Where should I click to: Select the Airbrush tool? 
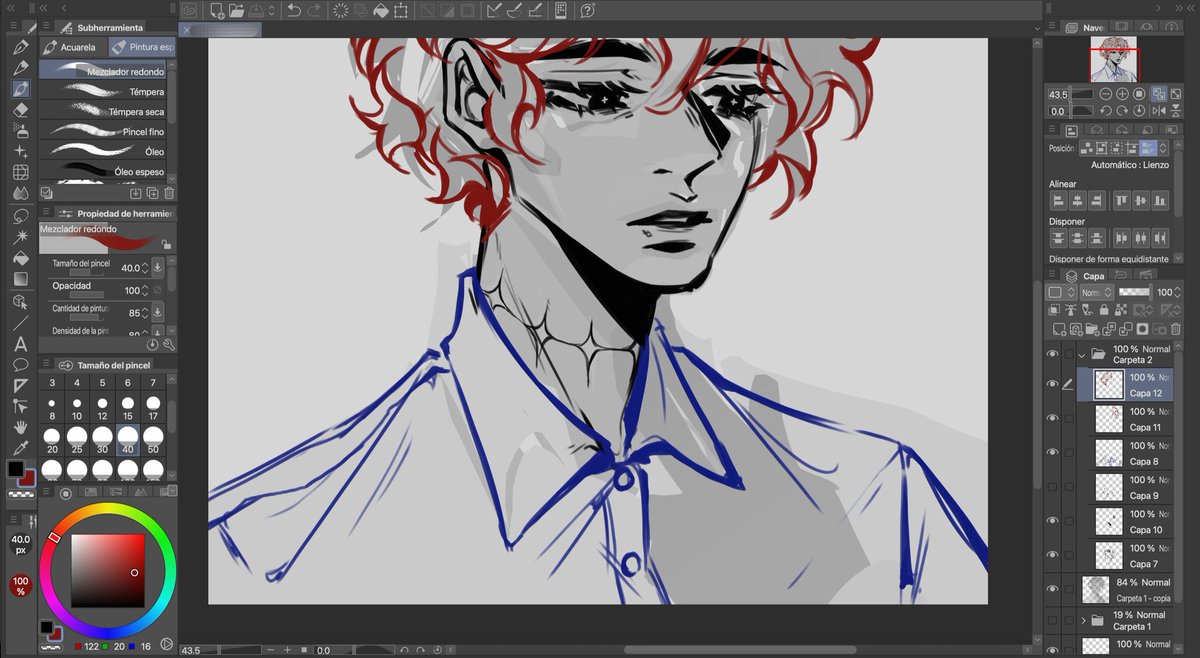20,131
